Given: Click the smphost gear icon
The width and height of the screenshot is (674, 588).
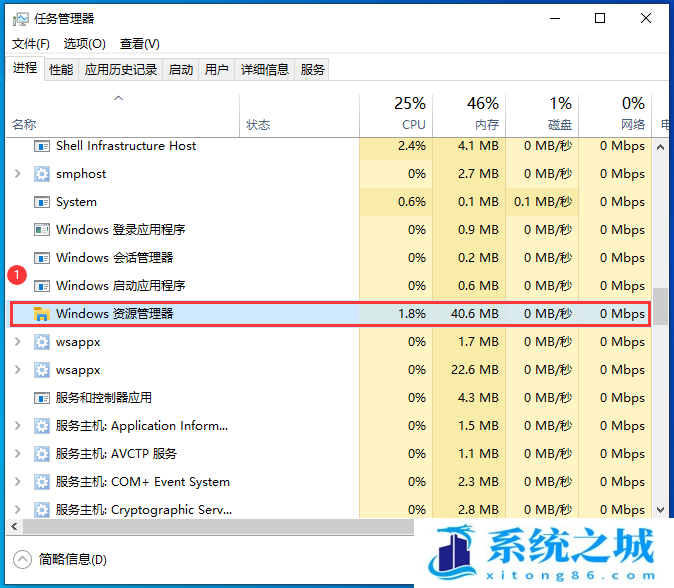Looking at the screenshot, I should [x=42, y=174].
